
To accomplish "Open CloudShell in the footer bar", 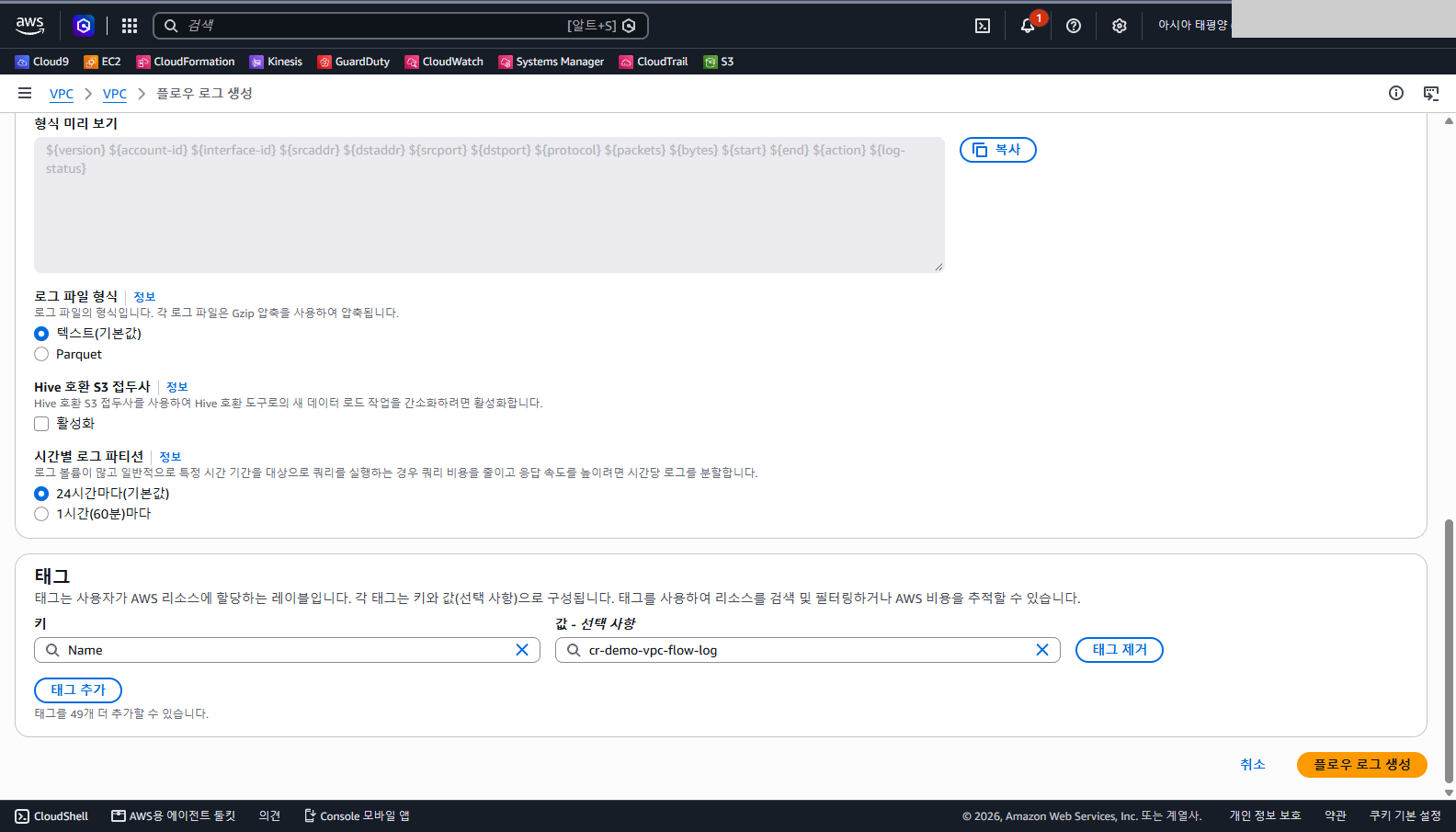I will click(51, 816).
